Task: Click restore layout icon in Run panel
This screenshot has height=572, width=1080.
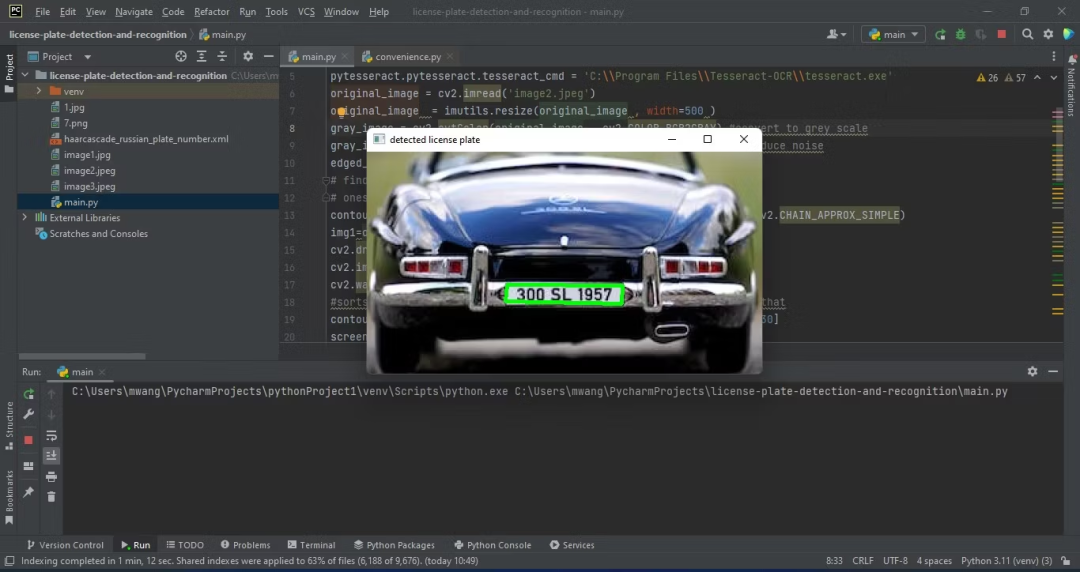Action: point(28,466)
